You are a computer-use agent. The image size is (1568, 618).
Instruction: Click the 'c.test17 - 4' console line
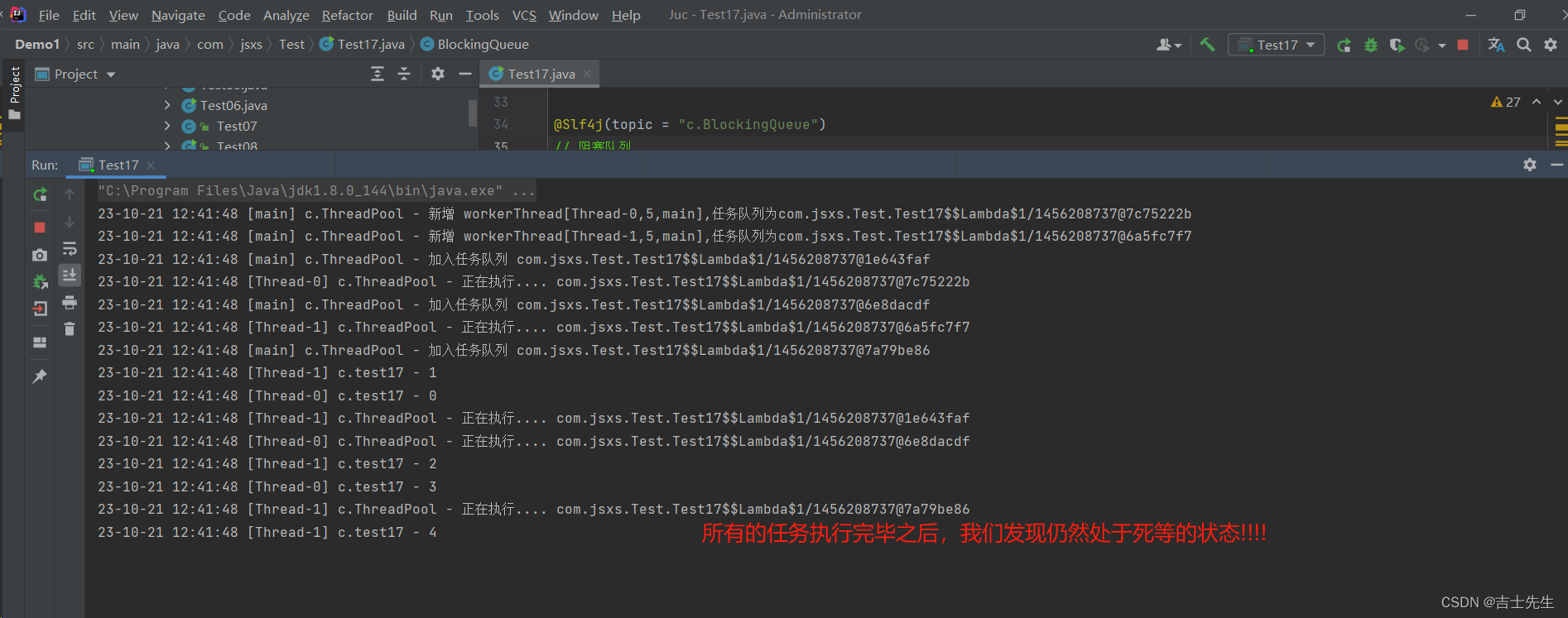267,532
